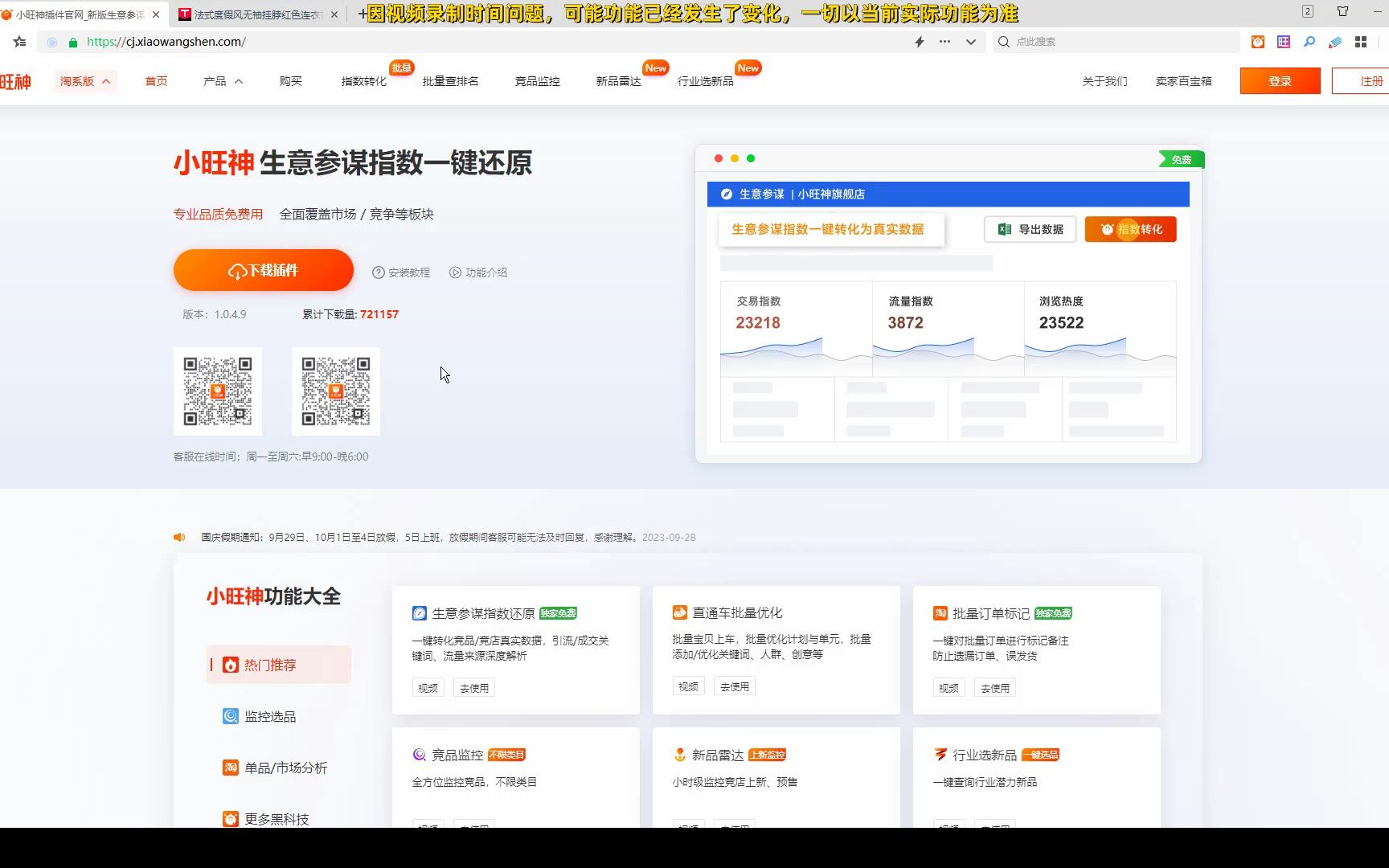Screen dimensions: 1389x868
Task: Open the purple grid extension icon
Action: click(1284, 42)
